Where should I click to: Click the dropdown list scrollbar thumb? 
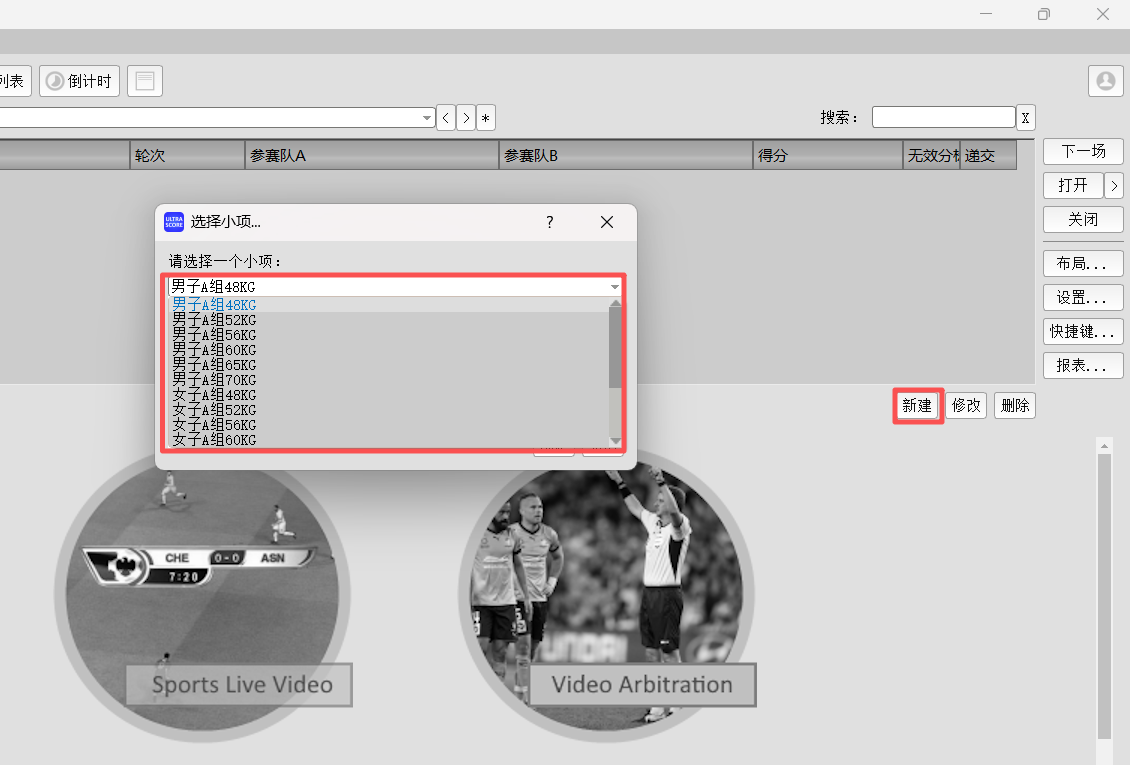[614, 347]
